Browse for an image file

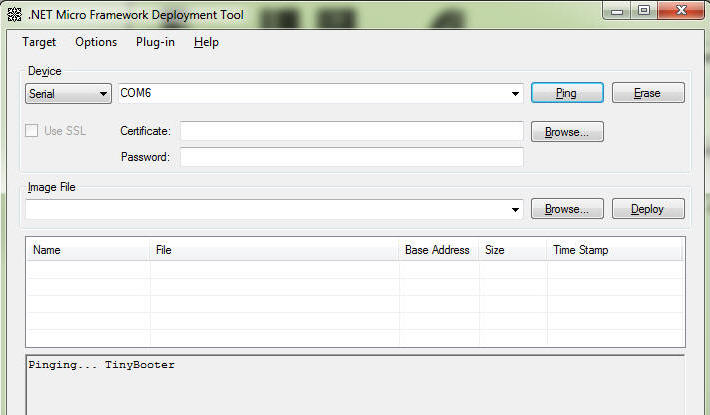click(x=567, y=209)
